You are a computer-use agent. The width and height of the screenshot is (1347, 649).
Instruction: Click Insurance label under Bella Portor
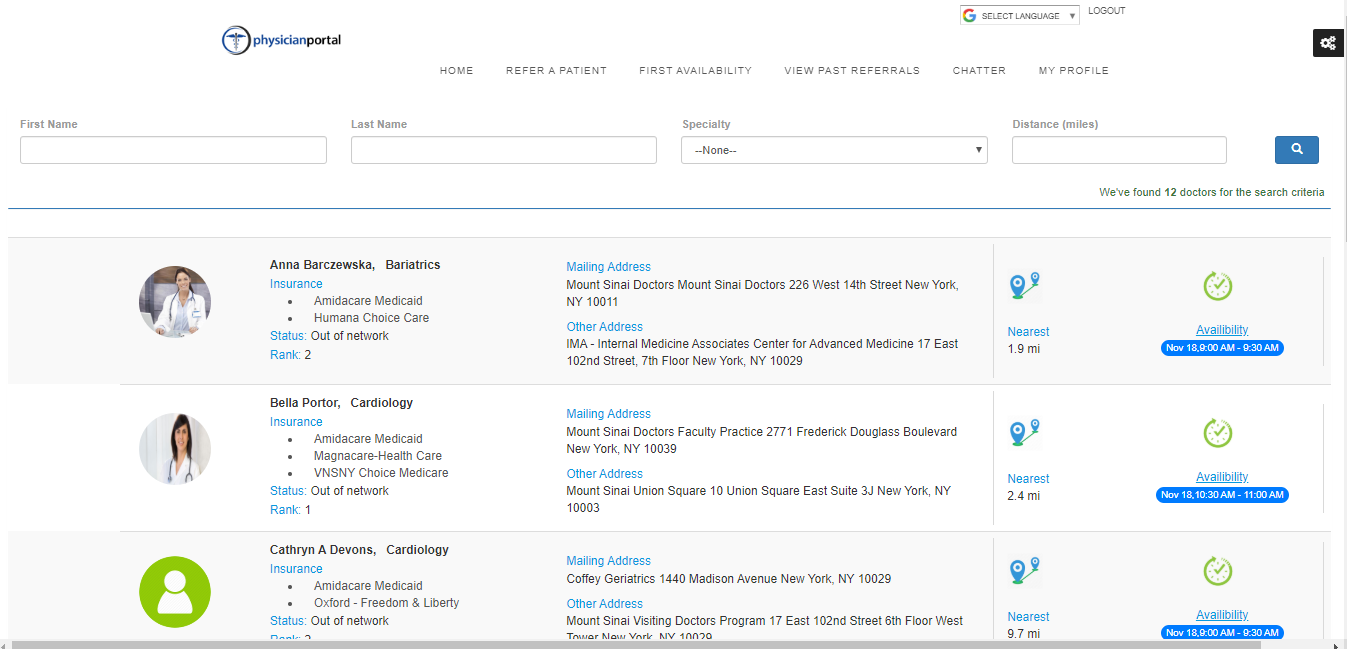click(296, 422)
